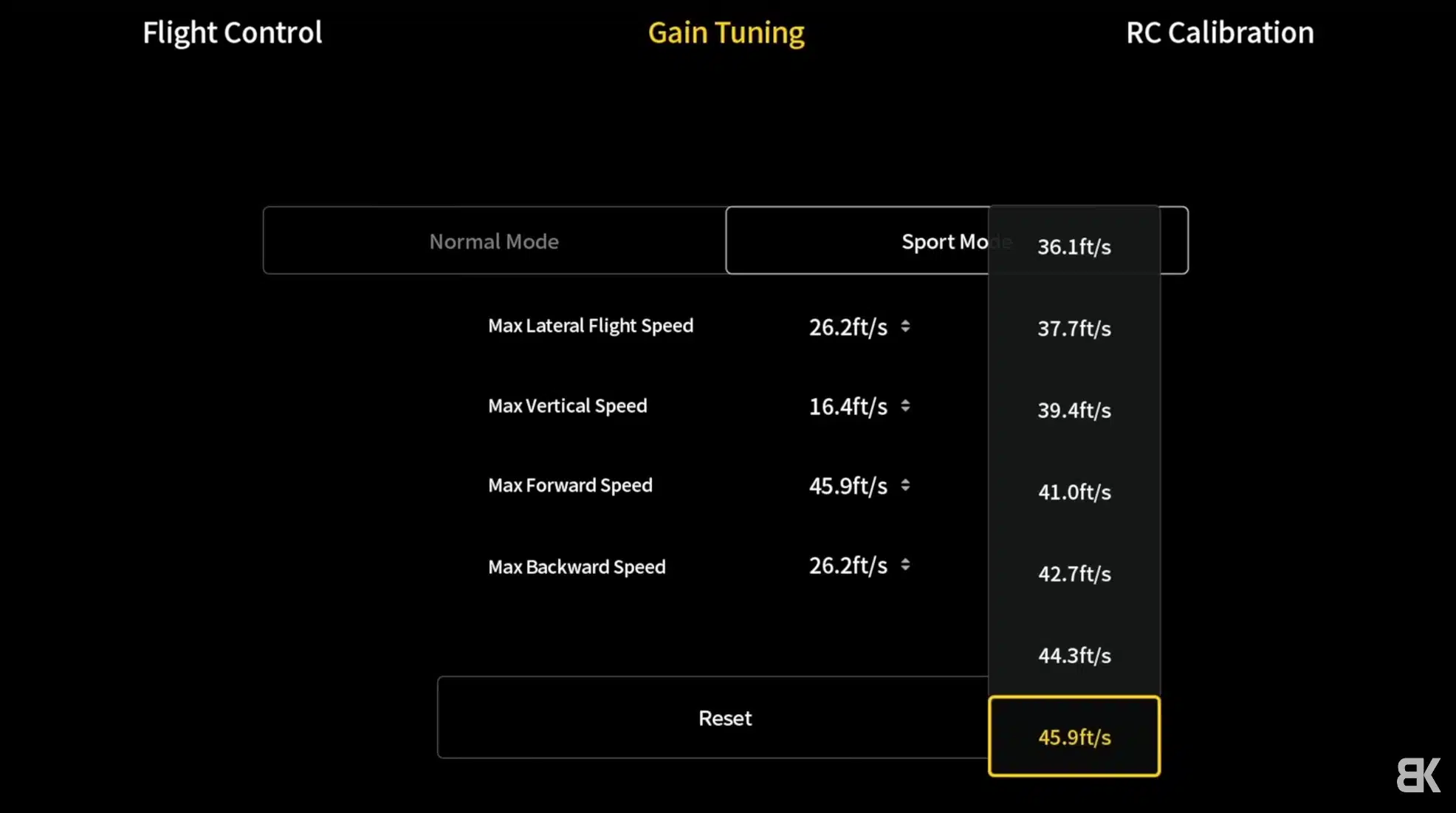Choose 36.1ft/s from the speed list
Image resolution: width=1456 pixels, height=813 pixels.
click(x=1074, y=247)
